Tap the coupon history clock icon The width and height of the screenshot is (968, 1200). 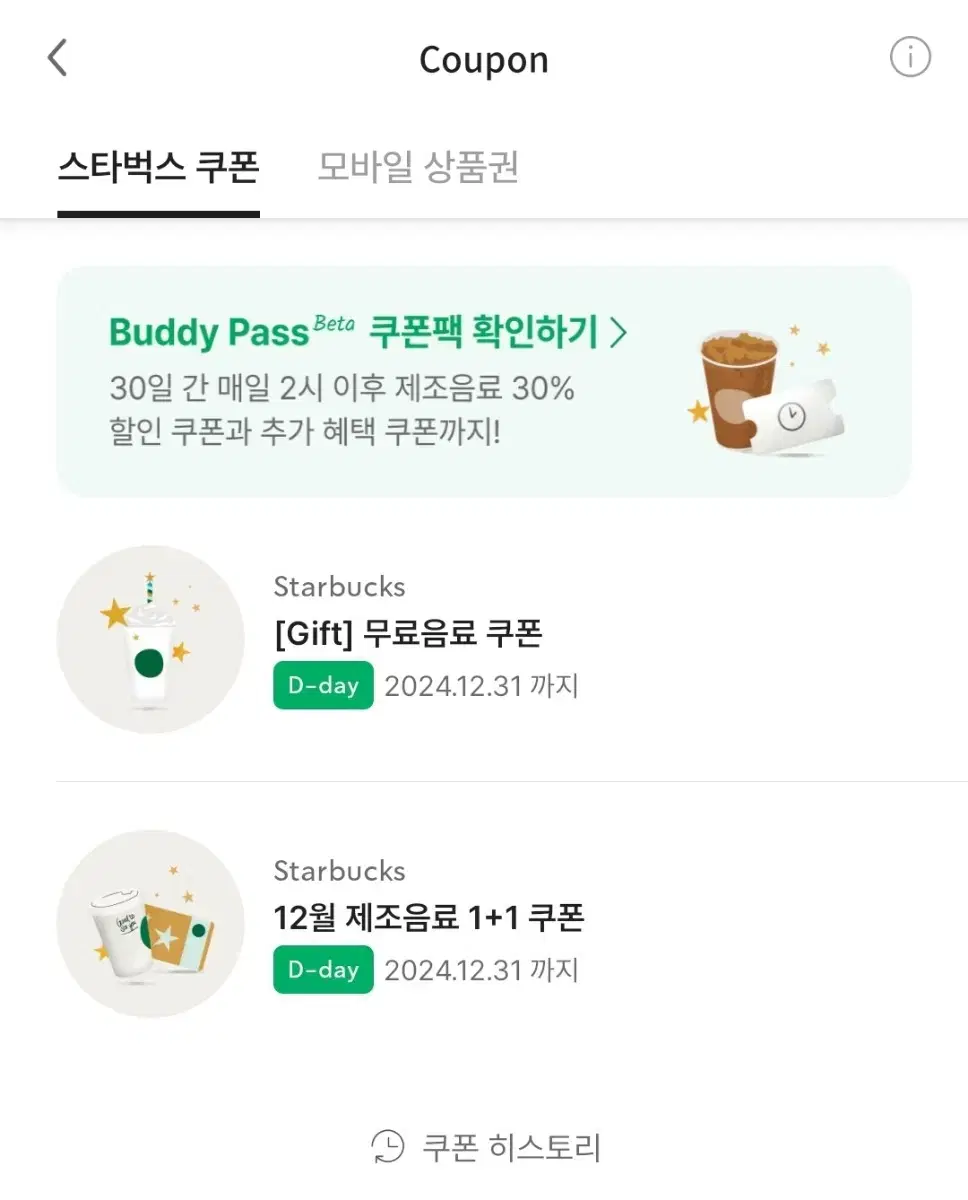tap(387, 1146)
